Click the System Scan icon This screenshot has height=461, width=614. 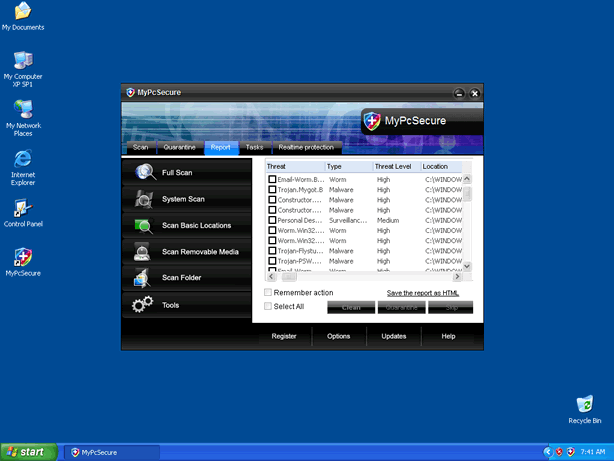click(143, 199)
